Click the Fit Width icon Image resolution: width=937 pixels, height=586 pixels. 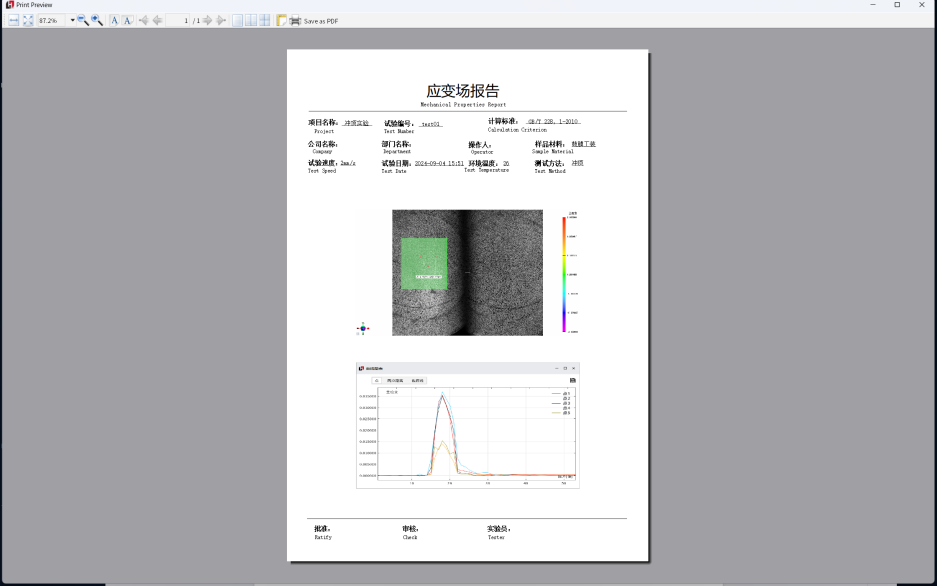(14, 20)
